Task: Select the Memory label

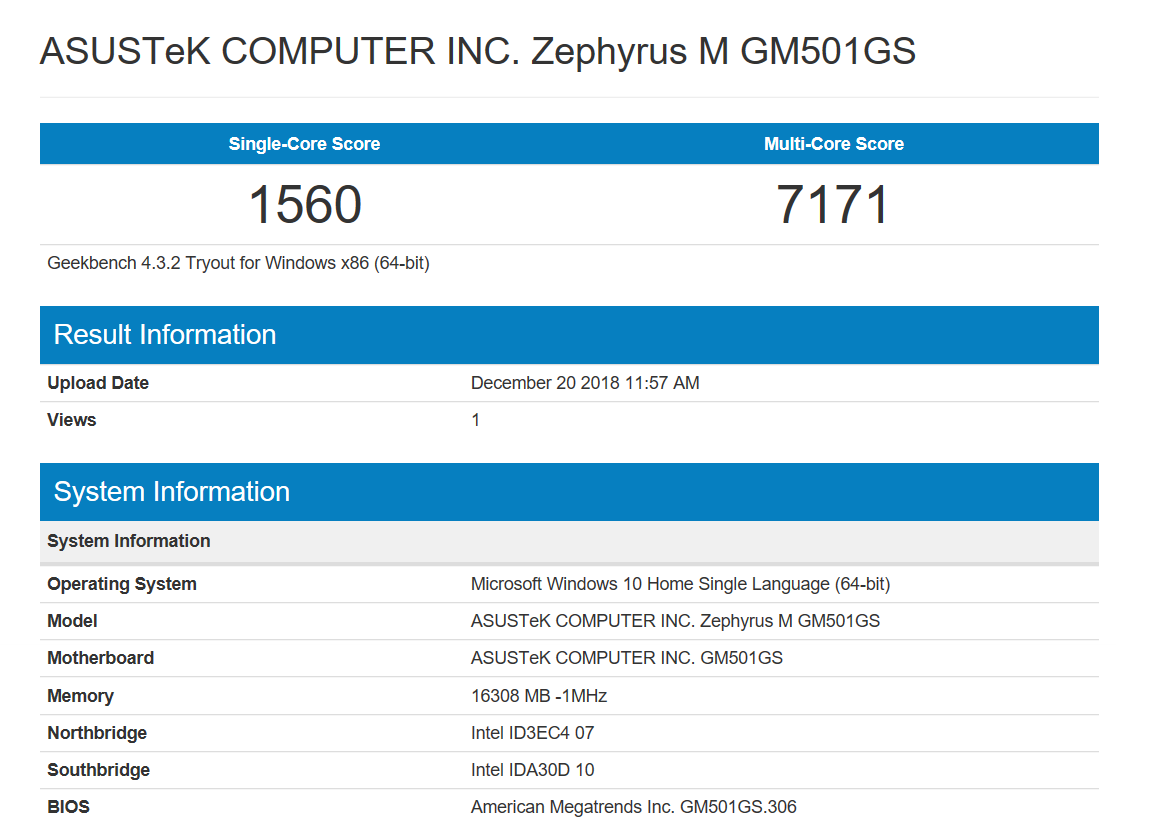Action: pos(81,696)
